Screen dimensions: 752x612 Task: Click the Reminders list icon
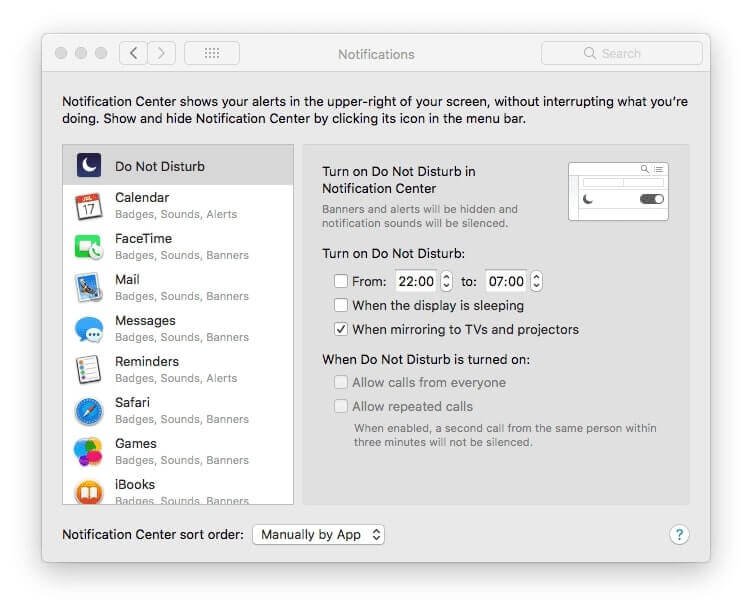[89, 370]
